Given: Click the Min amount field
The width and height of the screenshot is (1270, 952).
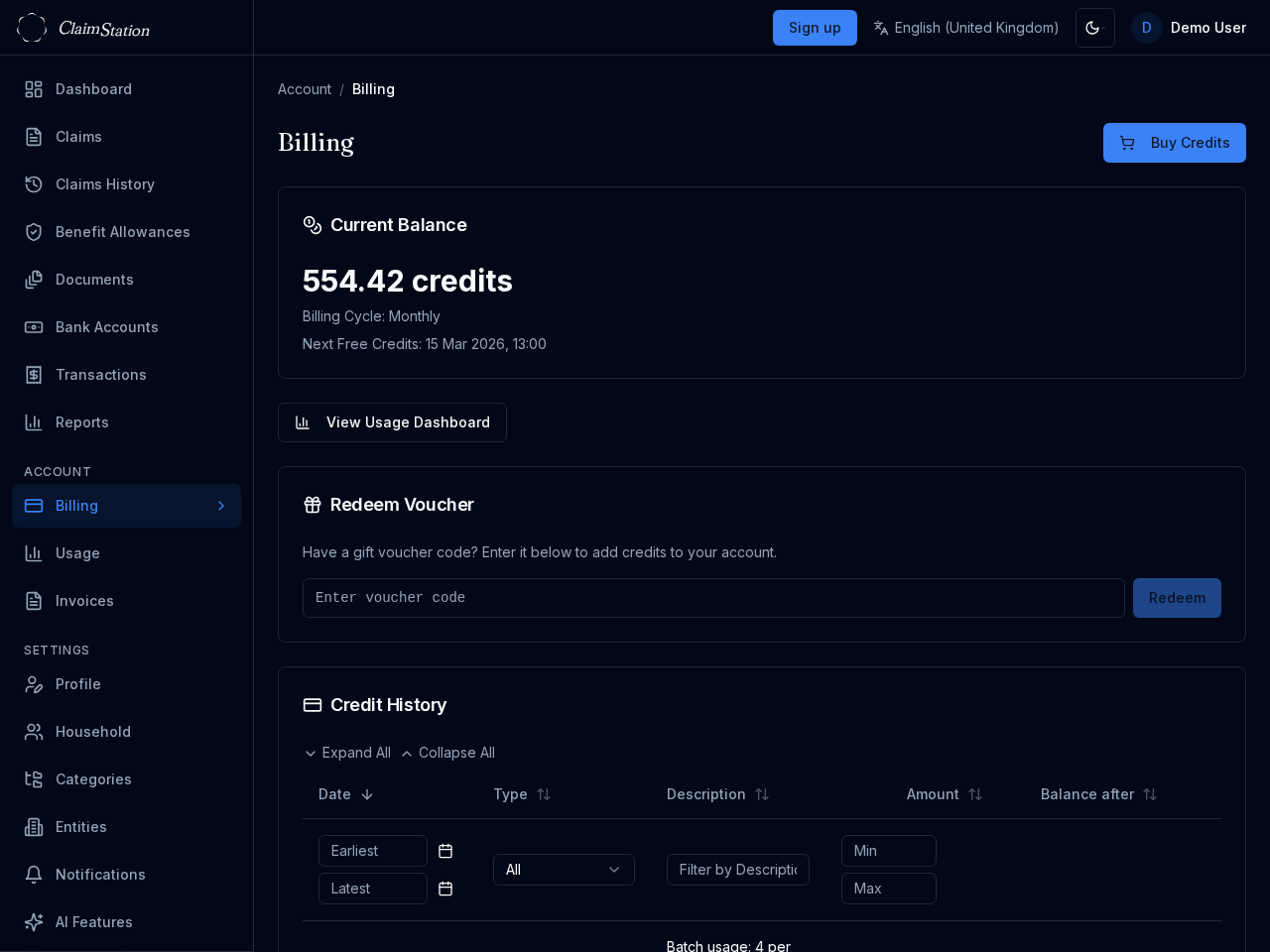Looking at the screenshot, I should tap(889, 851).
